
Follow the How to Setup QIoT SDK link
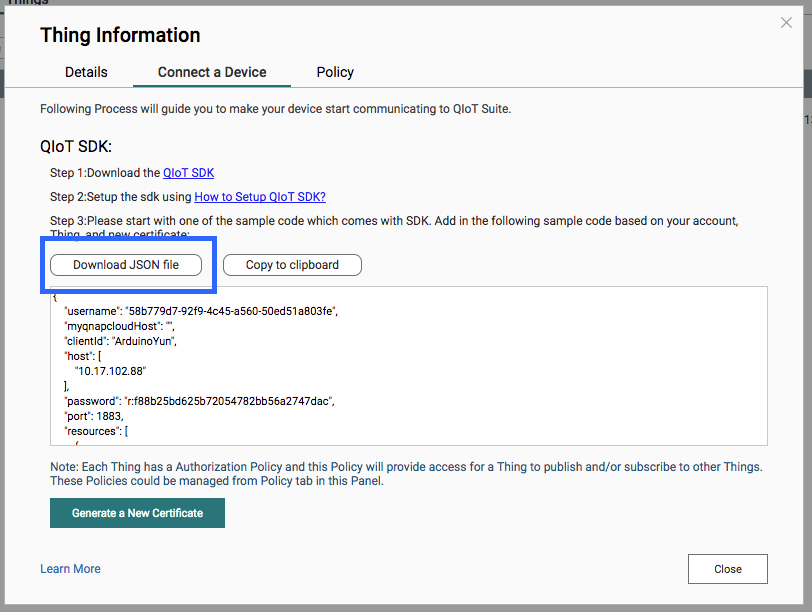pyautogui.click(x=260, y=197)
